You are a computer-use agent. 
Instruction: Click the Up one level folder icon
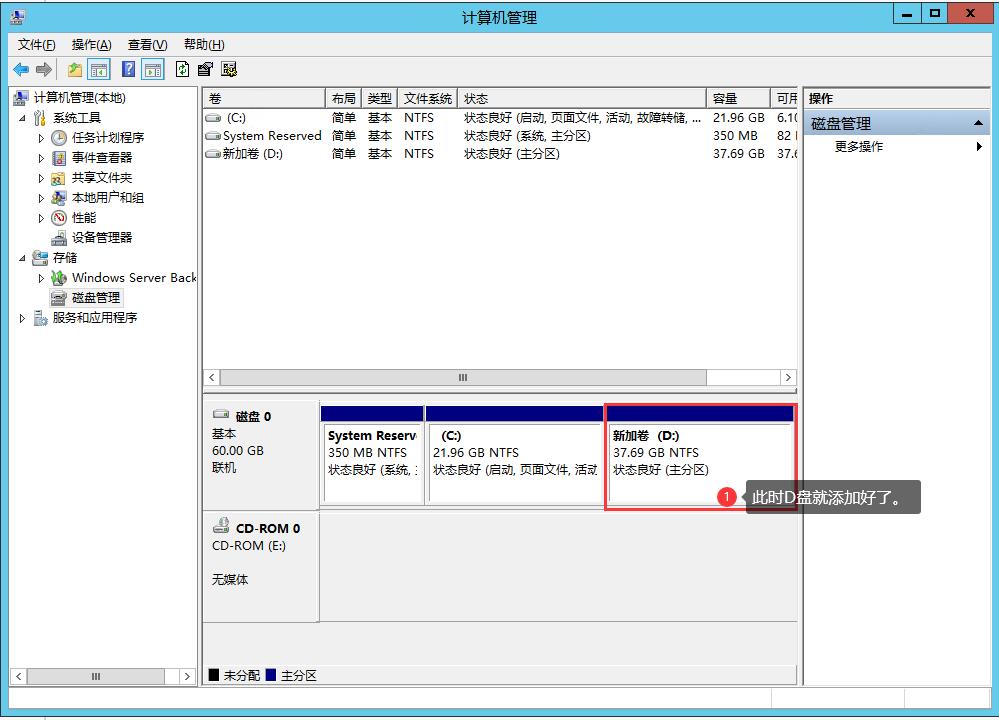tap(75, 69)
